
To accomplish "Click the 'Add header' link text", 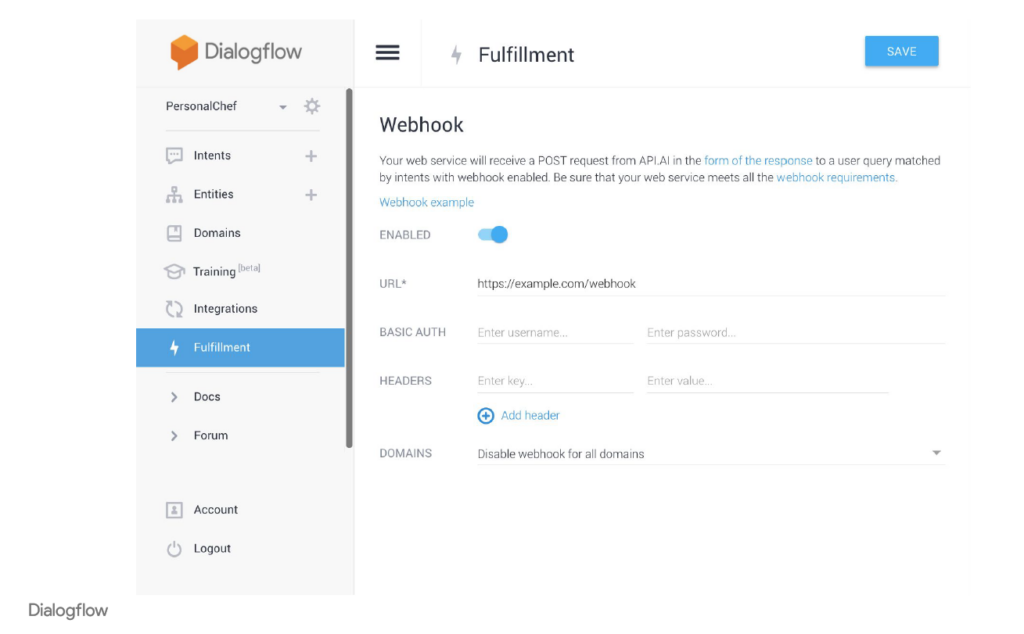I will pyautogui.click(x=530, y=415).
